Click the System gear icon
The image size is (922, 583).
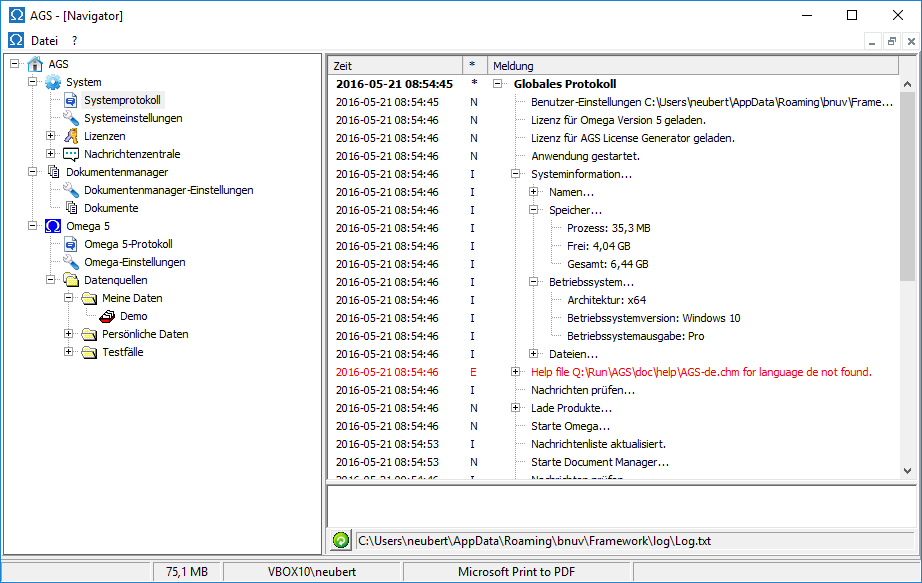click(x=53, y=82)
